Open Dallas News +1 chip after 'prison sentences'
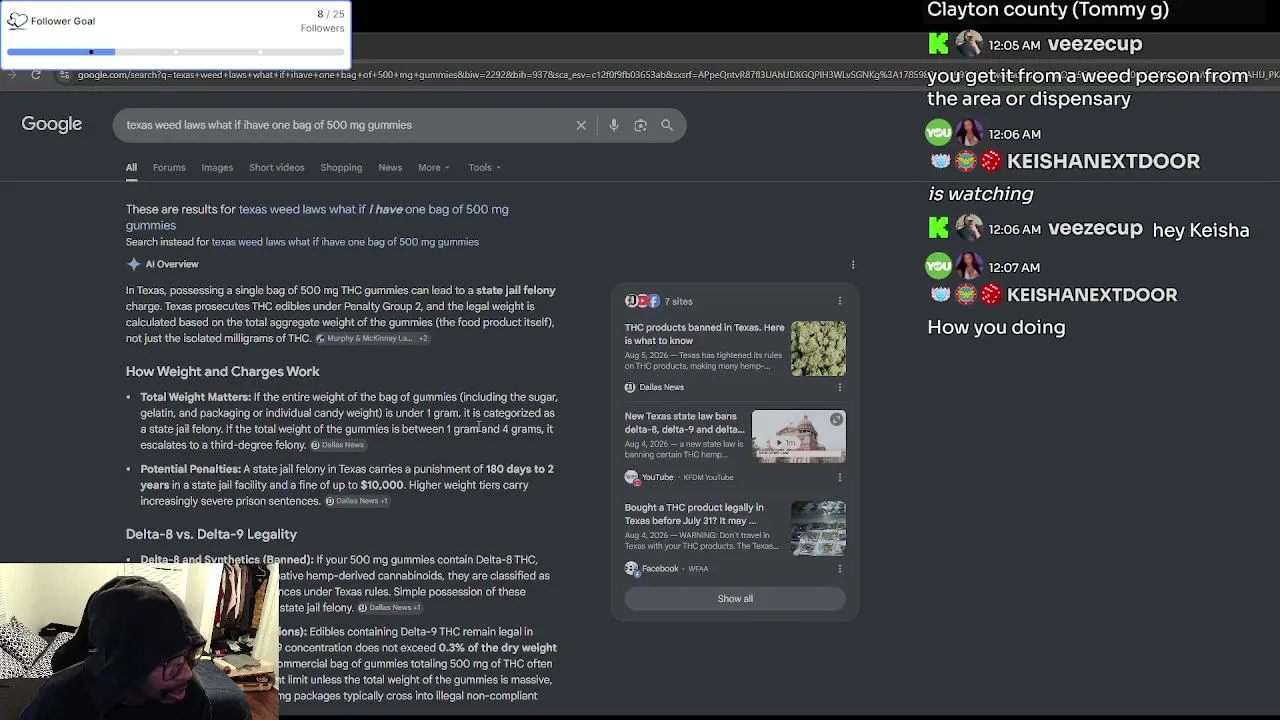This screenshot has height=720, width=1280. tap(356, 501)
